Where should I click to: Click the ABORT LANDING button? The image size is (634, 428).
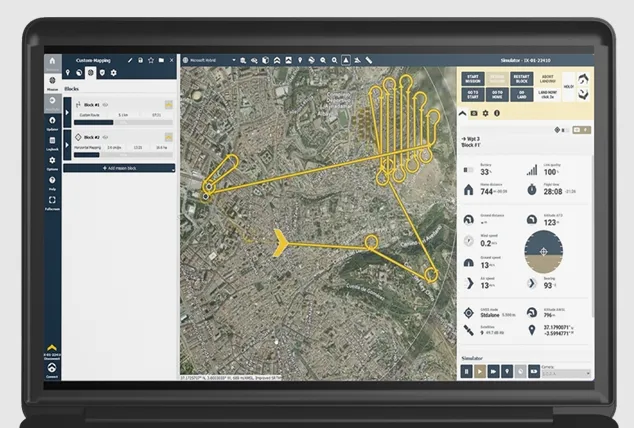pyautogui.click(x=547, y=79)
